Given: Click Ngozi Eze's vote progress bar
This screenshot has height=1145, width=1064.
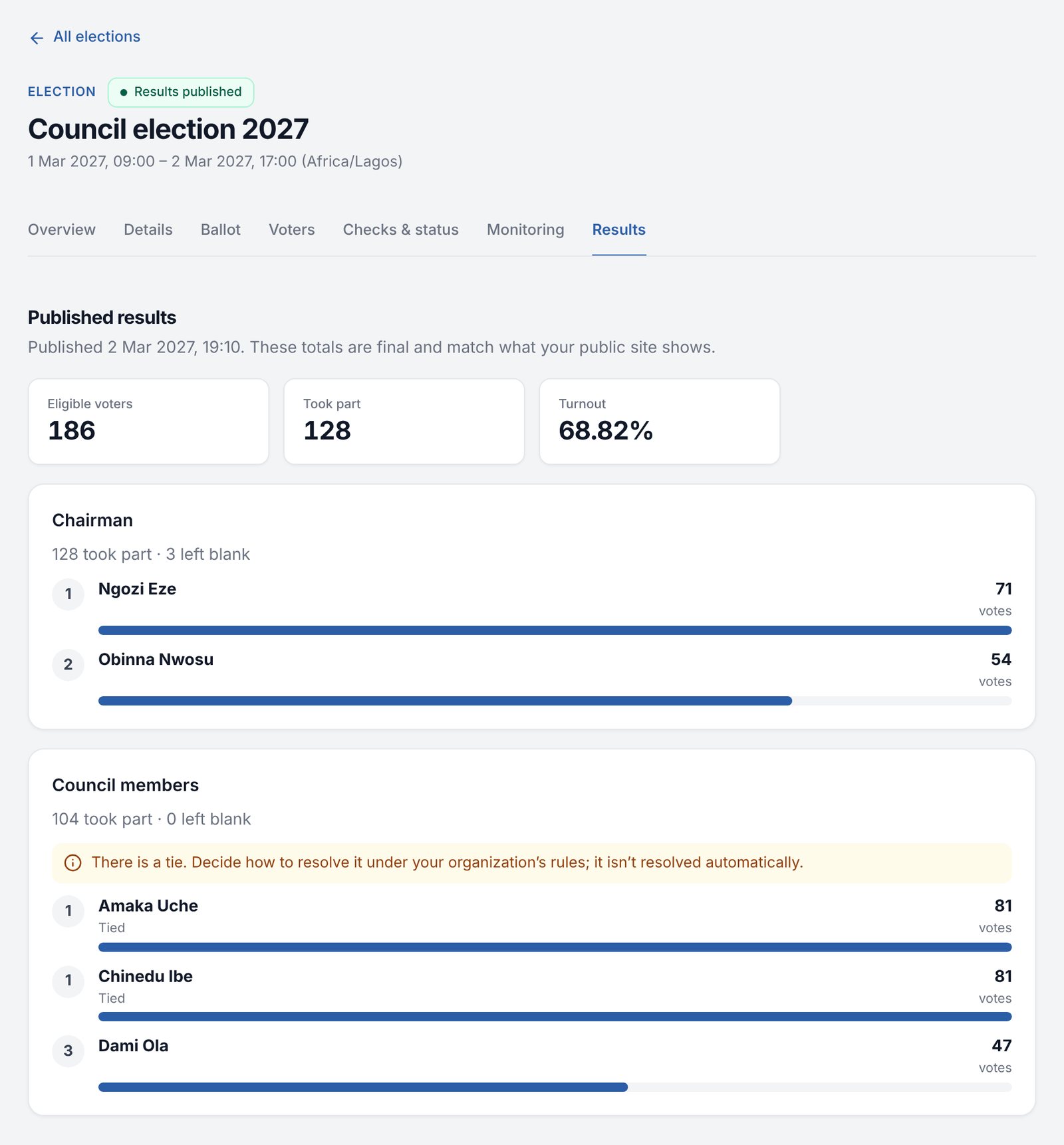Looking at the screenshot, I should pyautogui.click(x=555, y=630).
